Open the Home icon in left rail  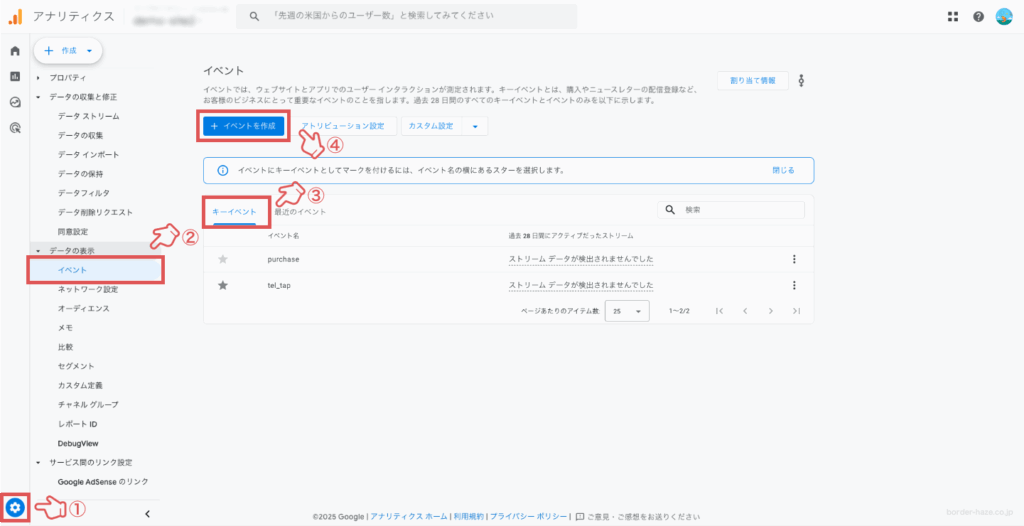click(15, 51)
